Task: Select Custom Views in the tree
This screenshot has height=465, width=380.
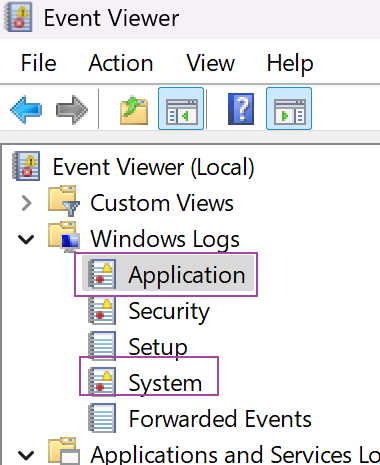Action: (x=162, y=203)
